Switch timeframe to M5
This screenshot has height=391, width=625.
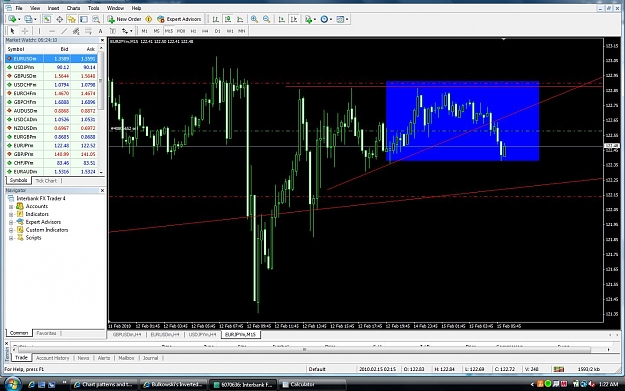[157, 31]
